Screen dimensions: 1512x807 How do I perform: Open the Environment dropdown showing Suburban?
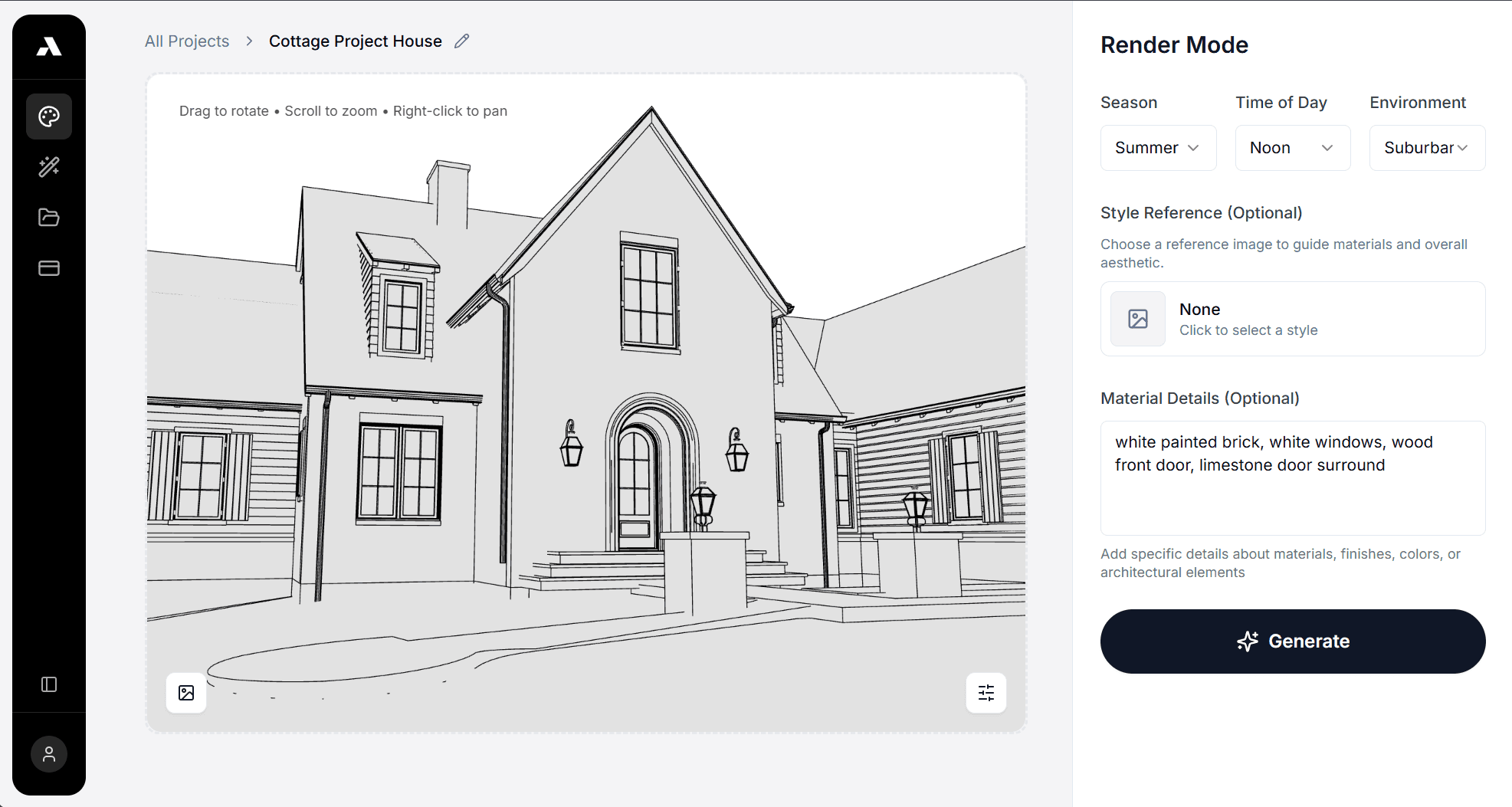(1427, 148)
